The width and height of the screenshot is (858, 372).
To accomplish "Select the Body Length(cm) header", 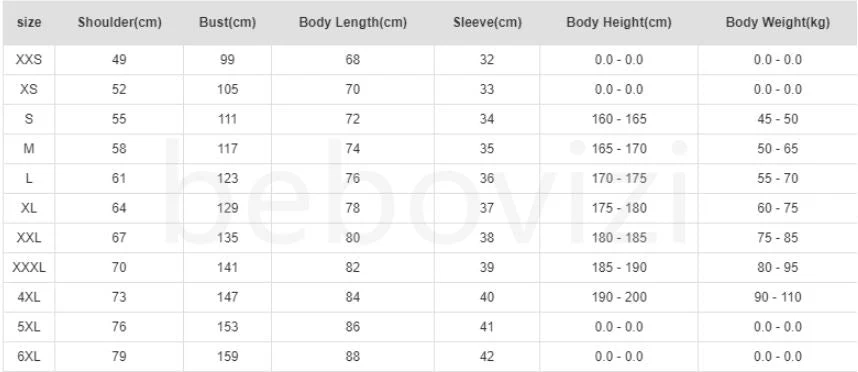I will point(353,23).
